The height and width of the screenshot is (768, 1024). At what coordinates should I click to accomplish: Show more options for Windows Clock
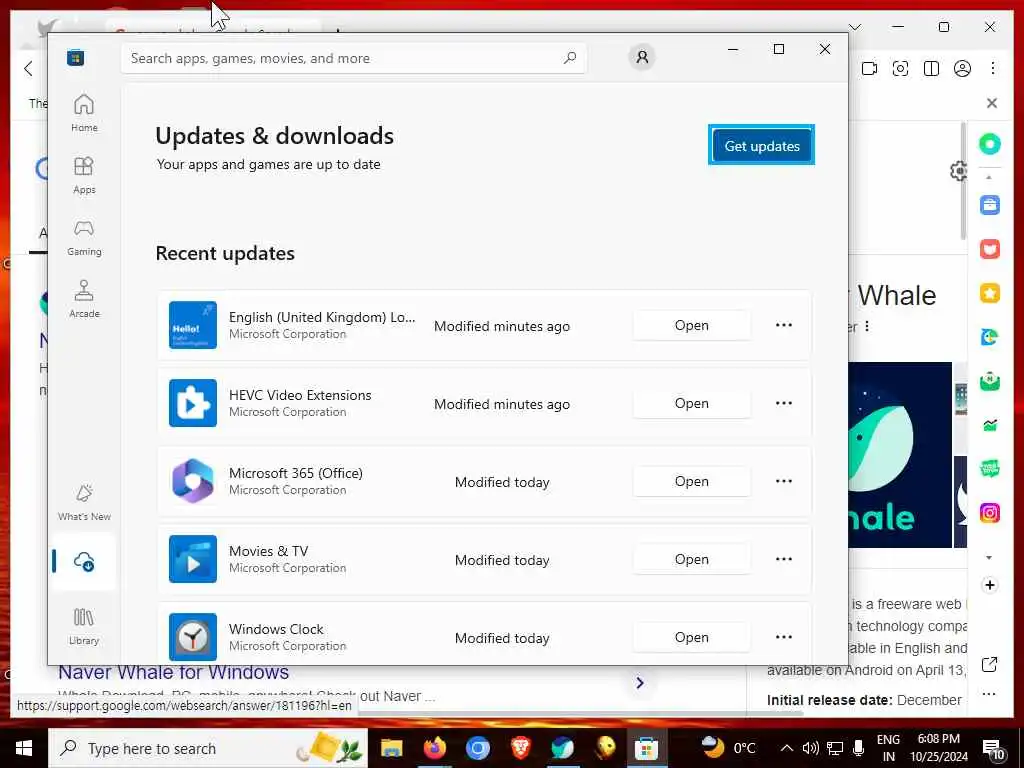(784, 637)
